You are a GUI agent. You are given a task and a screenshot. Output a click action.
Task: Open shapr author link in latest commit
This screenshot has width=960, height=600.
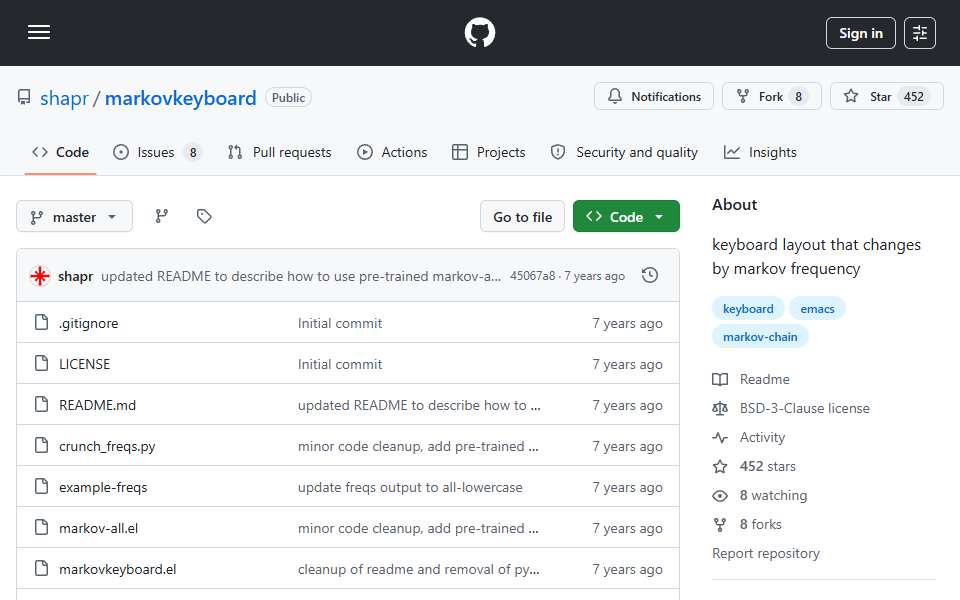75,277
